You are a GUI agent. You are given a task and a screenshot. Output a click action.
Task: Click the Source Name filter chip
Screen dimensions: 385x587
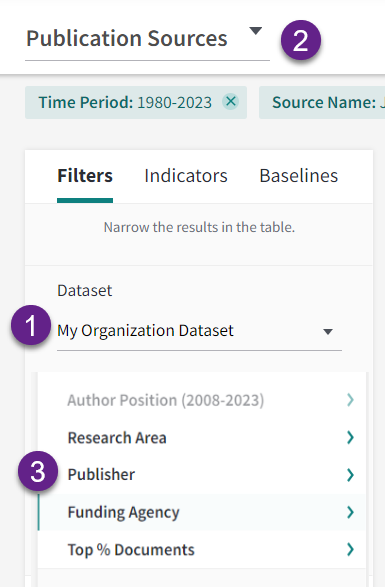[322, 102]
